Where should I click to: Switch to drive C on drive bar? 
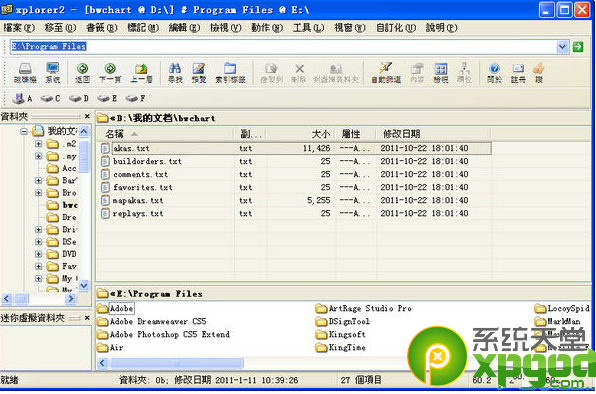click(x=51, y=98)
